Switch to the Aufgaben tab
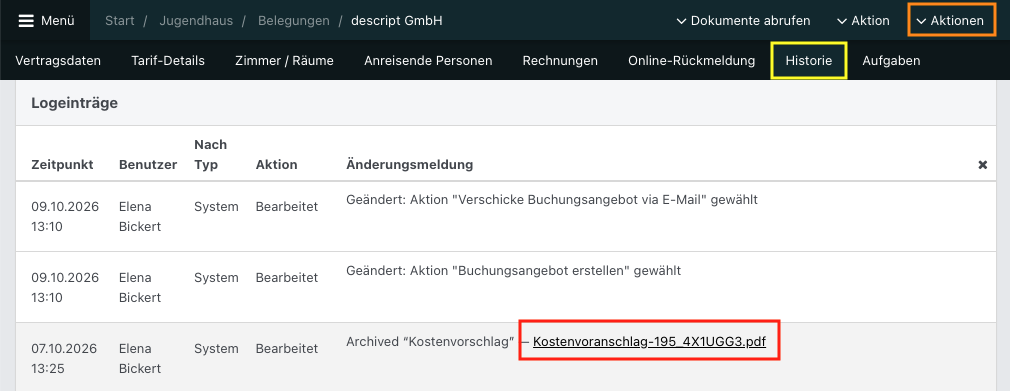This screenshot has width=1010, height=391. click(891, 61)
